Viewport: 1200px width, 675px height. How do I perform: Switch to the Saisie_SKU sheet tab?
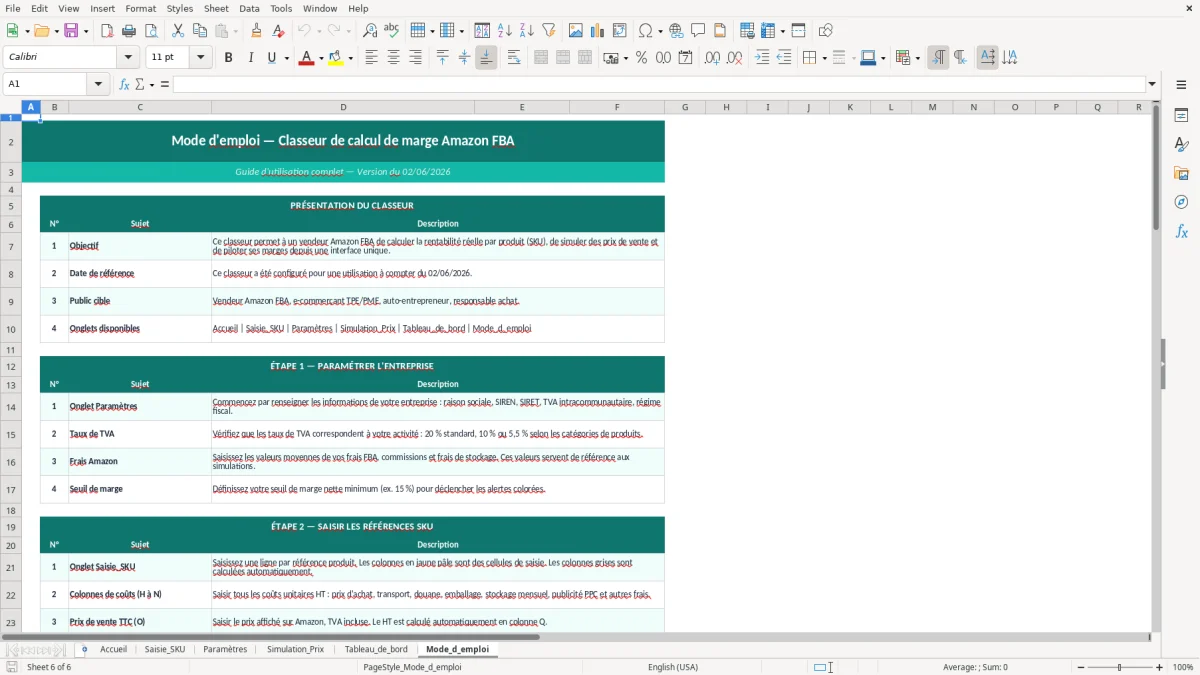click(165, 649)
